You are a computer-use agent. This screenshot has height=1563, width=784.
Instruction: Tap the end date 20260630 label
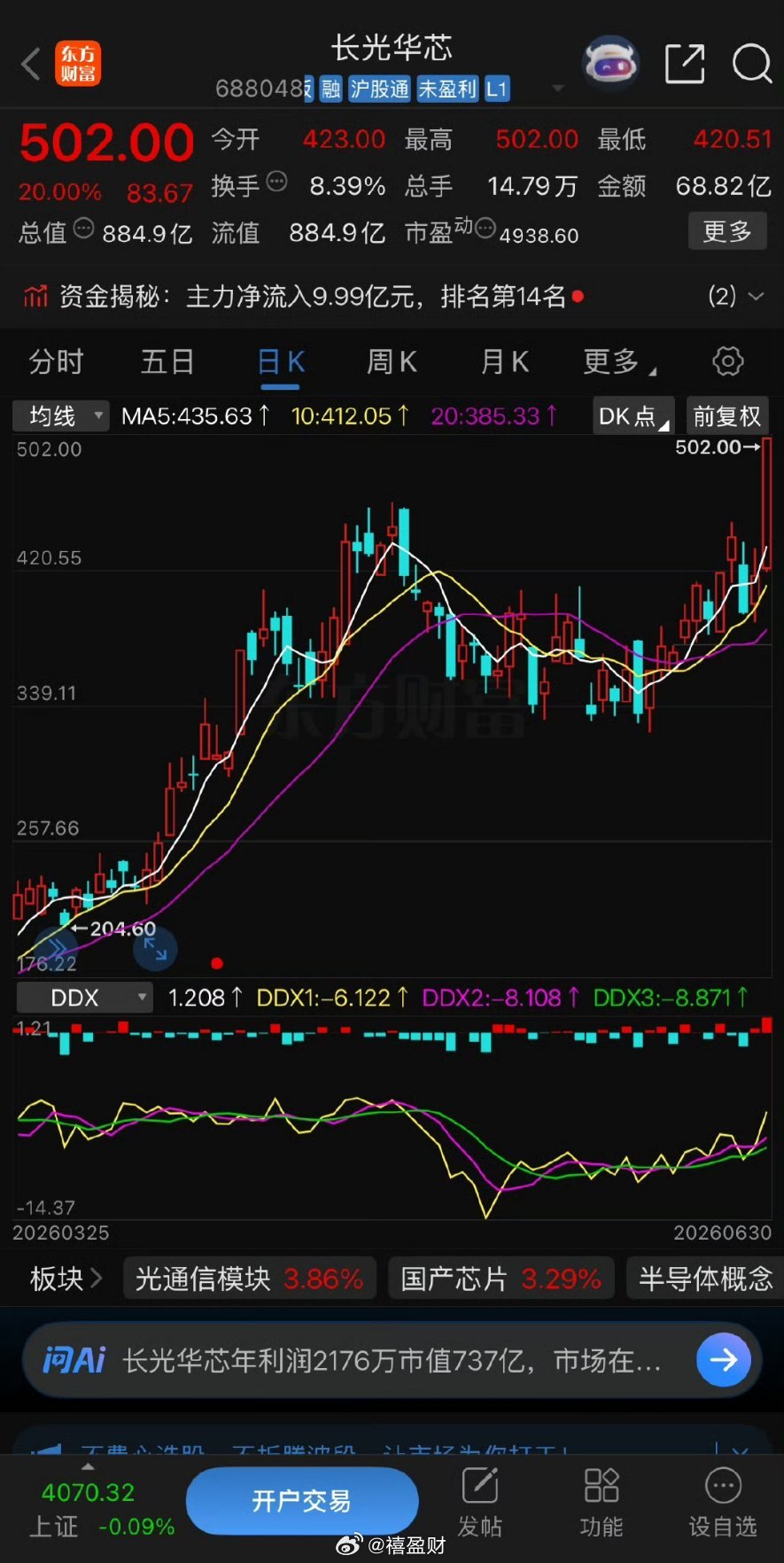[722, 1233]
